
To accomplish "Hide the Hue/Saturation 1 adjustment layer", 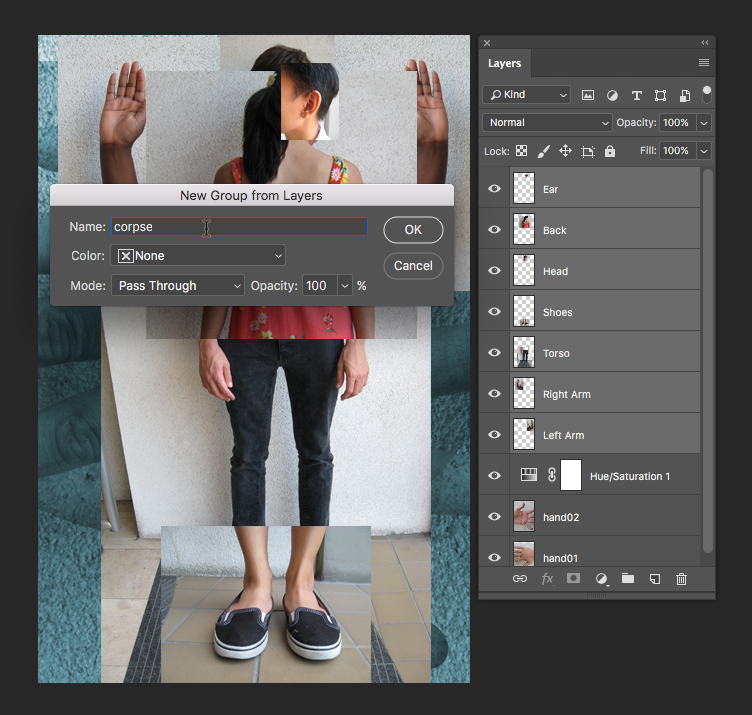I will pos(494,476).
